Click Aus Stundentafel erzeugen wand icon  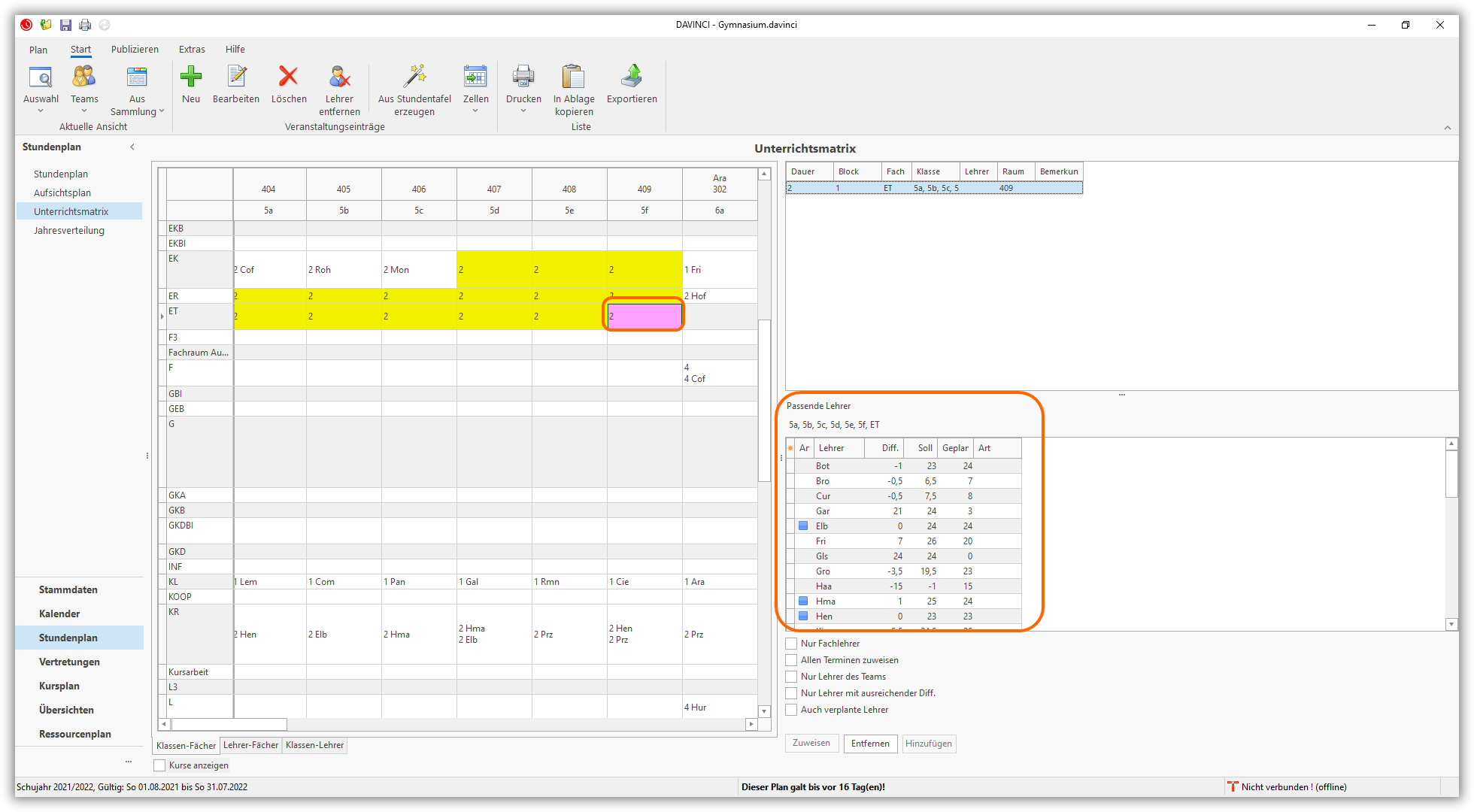[x=414, y=77]
